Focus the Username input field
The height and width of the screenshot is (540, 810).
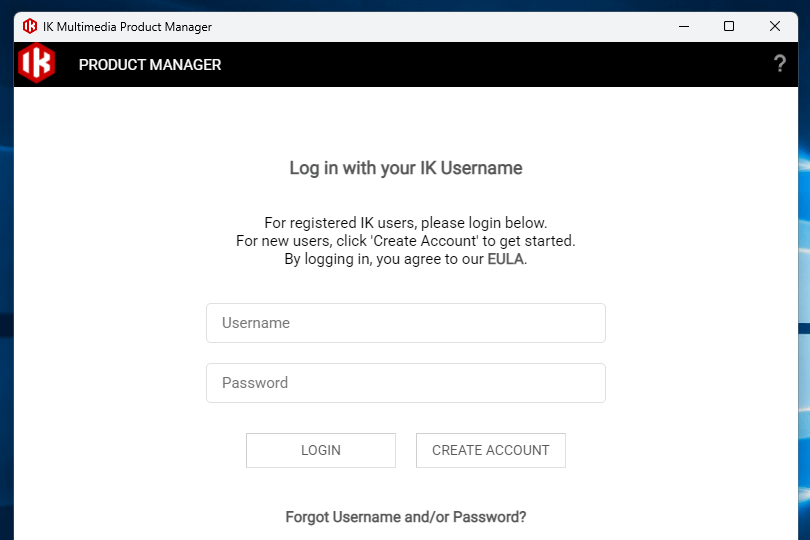tap(405, 323)
